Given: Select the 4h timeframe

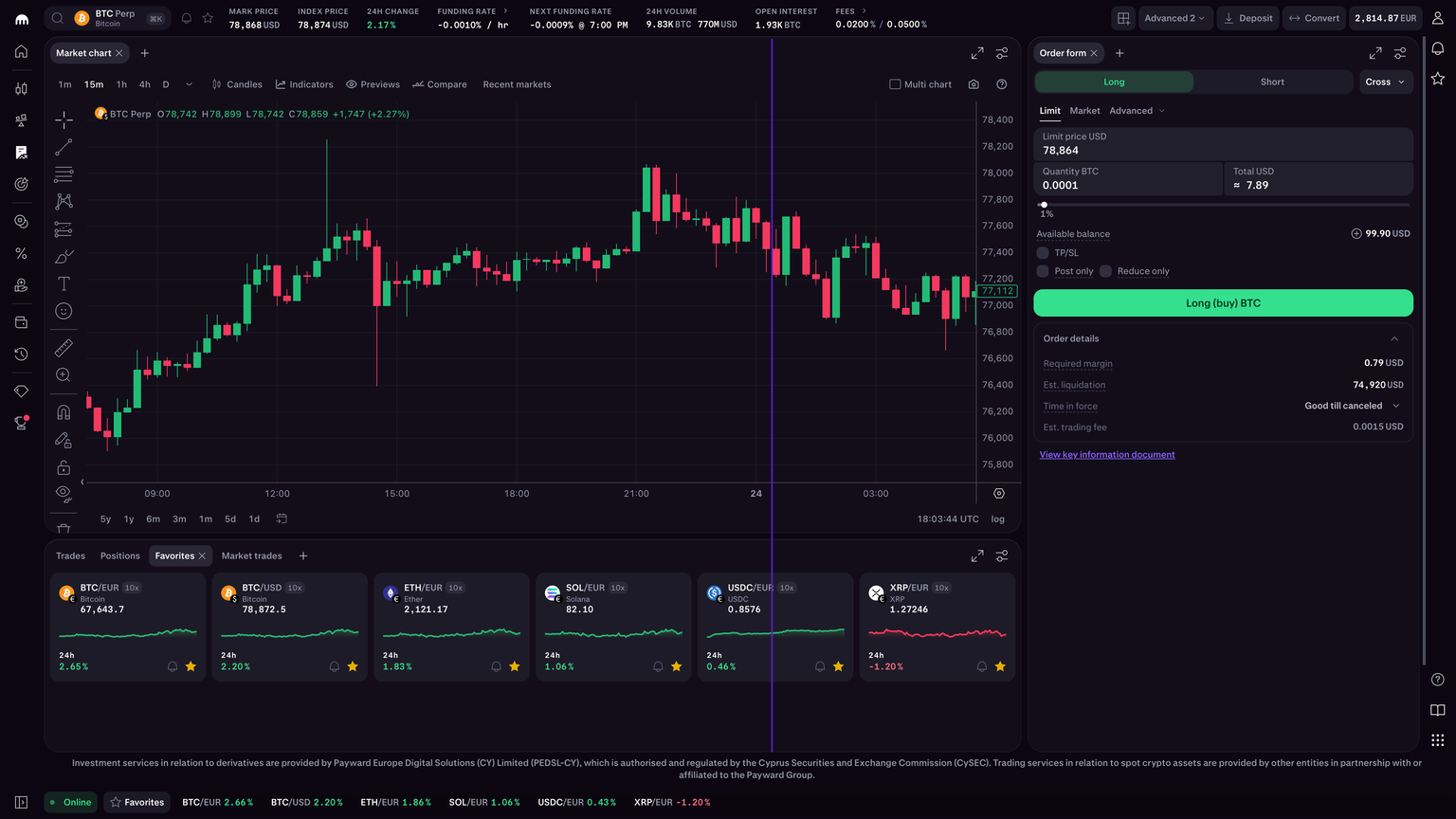Looking at the screenshot, I should click(144, 84).
